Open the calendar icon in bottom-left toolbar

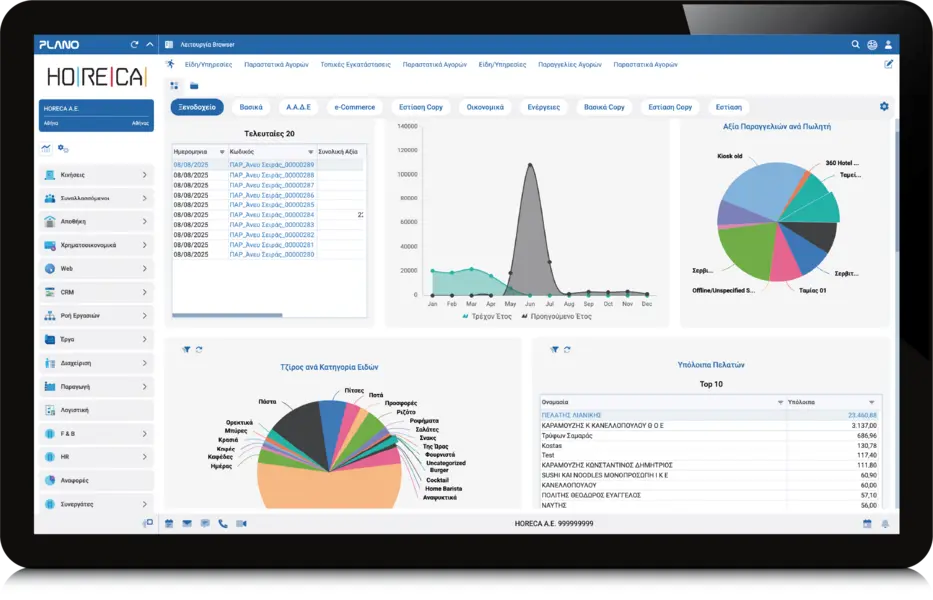click(170, 524)
